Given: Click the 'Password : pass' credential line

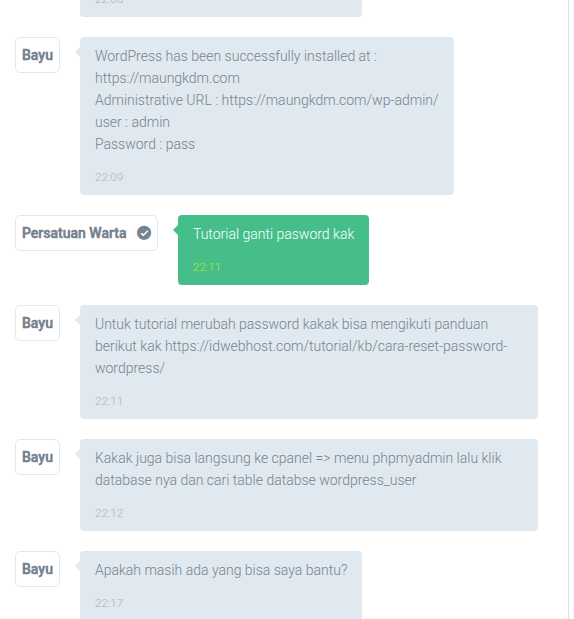Looking at the screenshot, I should point(145,144).
